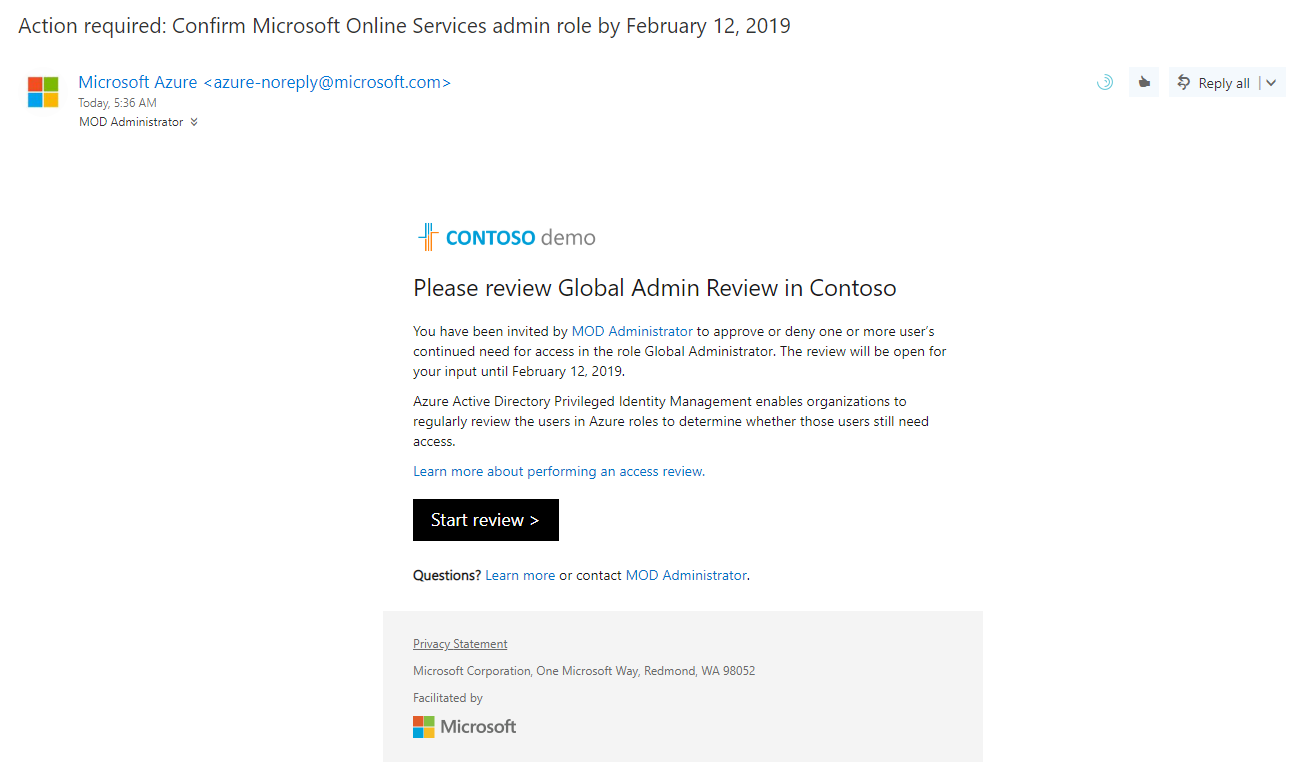This screenshot has width=1297, height=775.
Task: Click the Today, 5:36 AM timestamp
Action: click(x=117, y=103)
